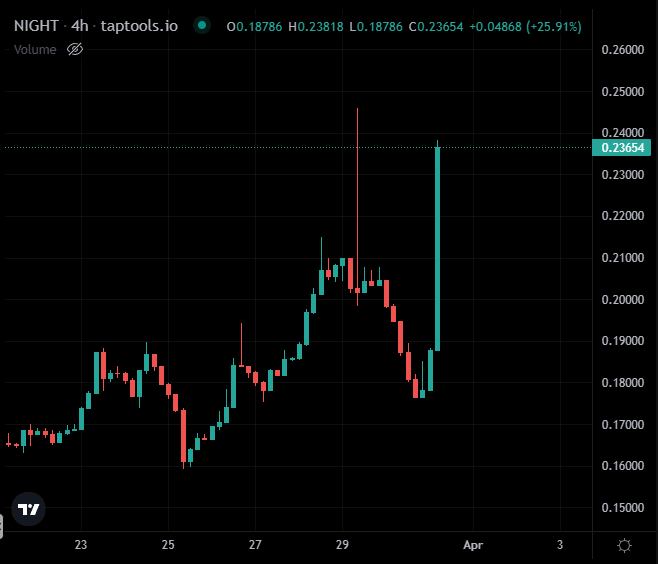This screenshot has width=658, height=564.
Task: Click the 3 date label on time axis
Action: click(x=560, y=545)
